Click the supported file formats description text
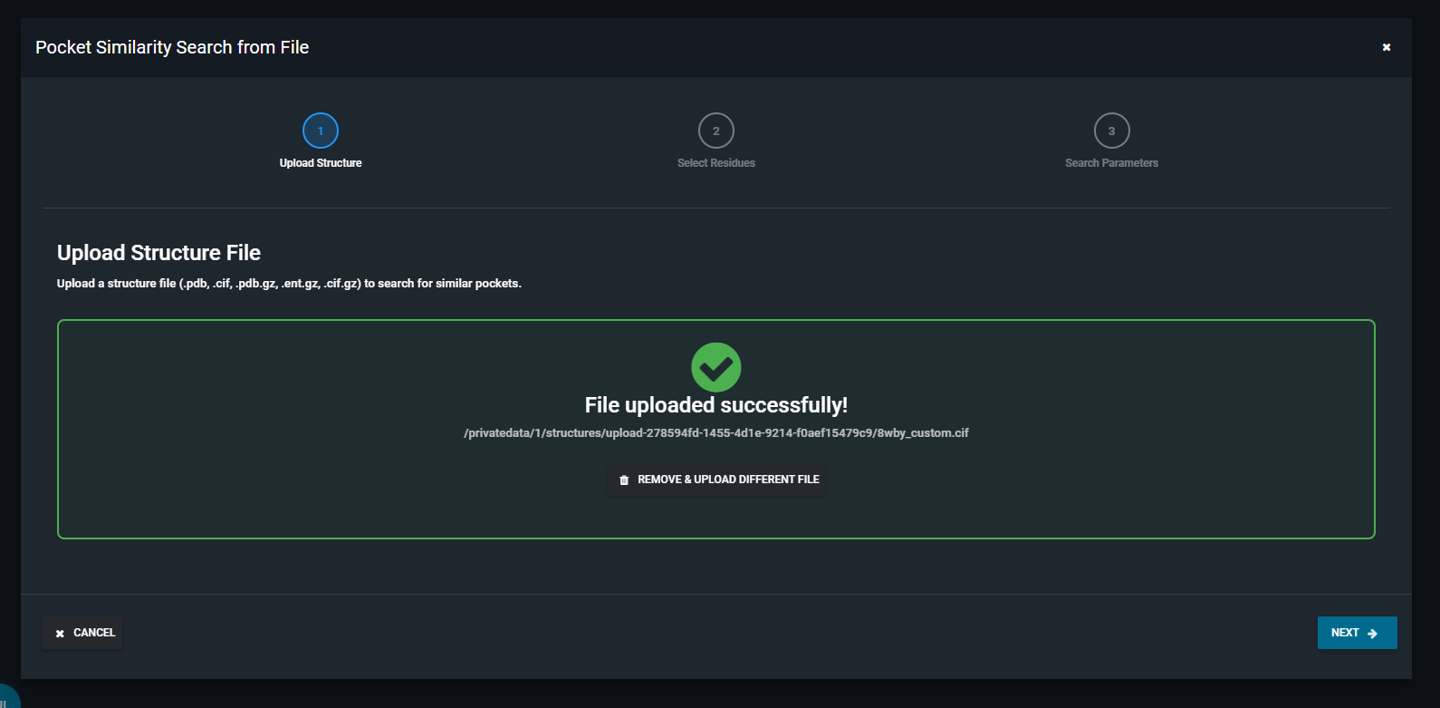1440x708 pixels. 289,284
